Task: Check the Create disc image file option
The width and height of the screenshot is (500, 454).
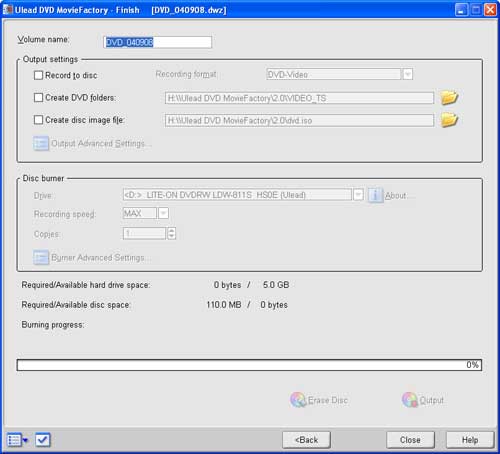Action: point(38,120)
